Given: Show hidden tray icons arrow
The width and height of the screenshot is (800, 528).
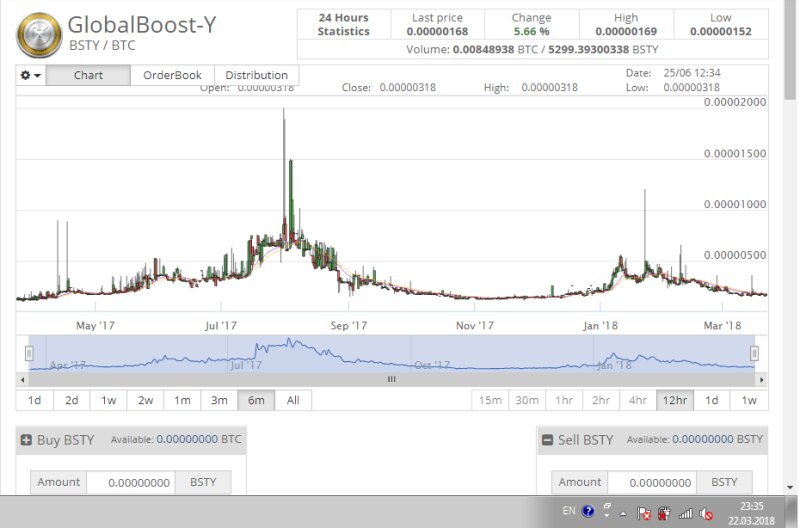Looking at the screenshot, I should pyautogui.click(x=624, y=512).
